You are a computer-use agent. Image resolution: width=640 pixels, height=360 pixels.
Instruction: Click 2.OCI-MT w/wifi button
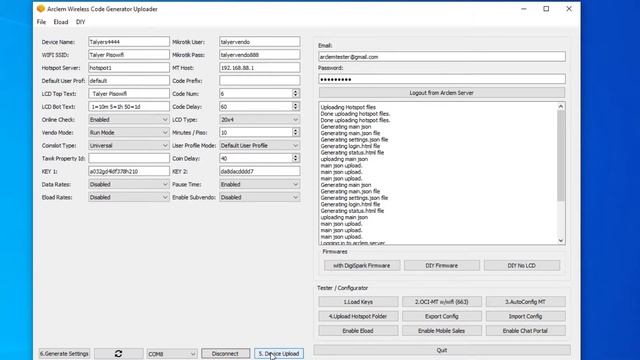tap(442, 302)
